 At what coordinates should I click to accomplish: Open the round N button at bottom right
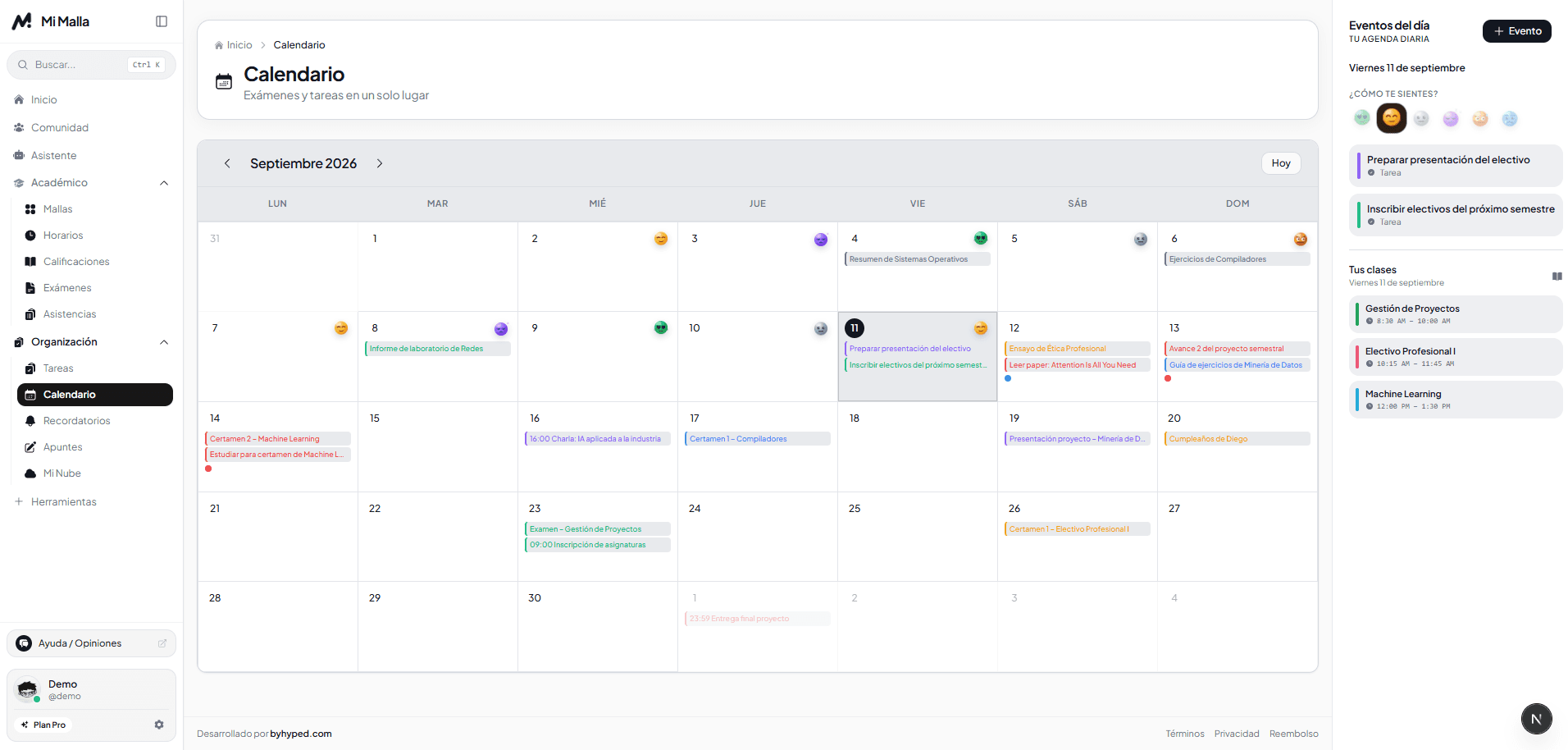point(1536,719)
